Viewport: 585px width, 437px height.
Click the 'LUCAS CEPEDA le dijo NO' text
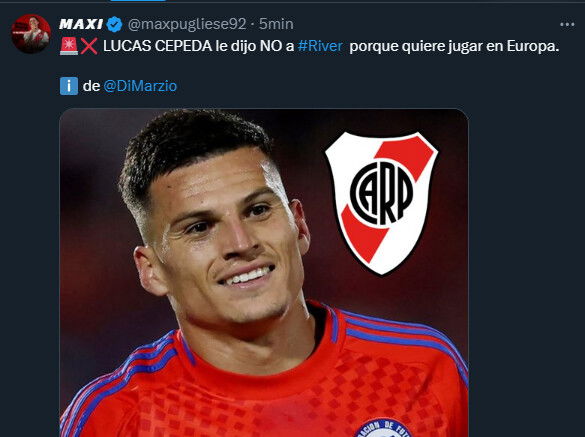coord(198,46)
